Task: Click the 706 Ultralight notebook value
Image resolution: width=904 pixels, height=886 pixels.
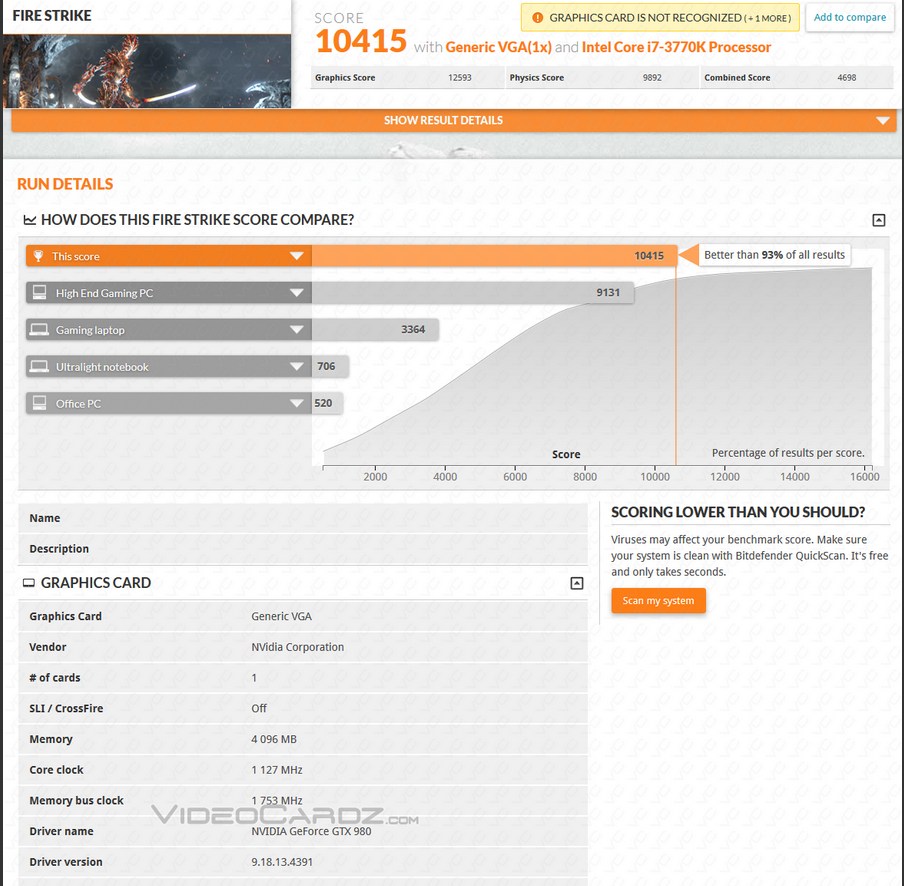Action: click(326, 366)
